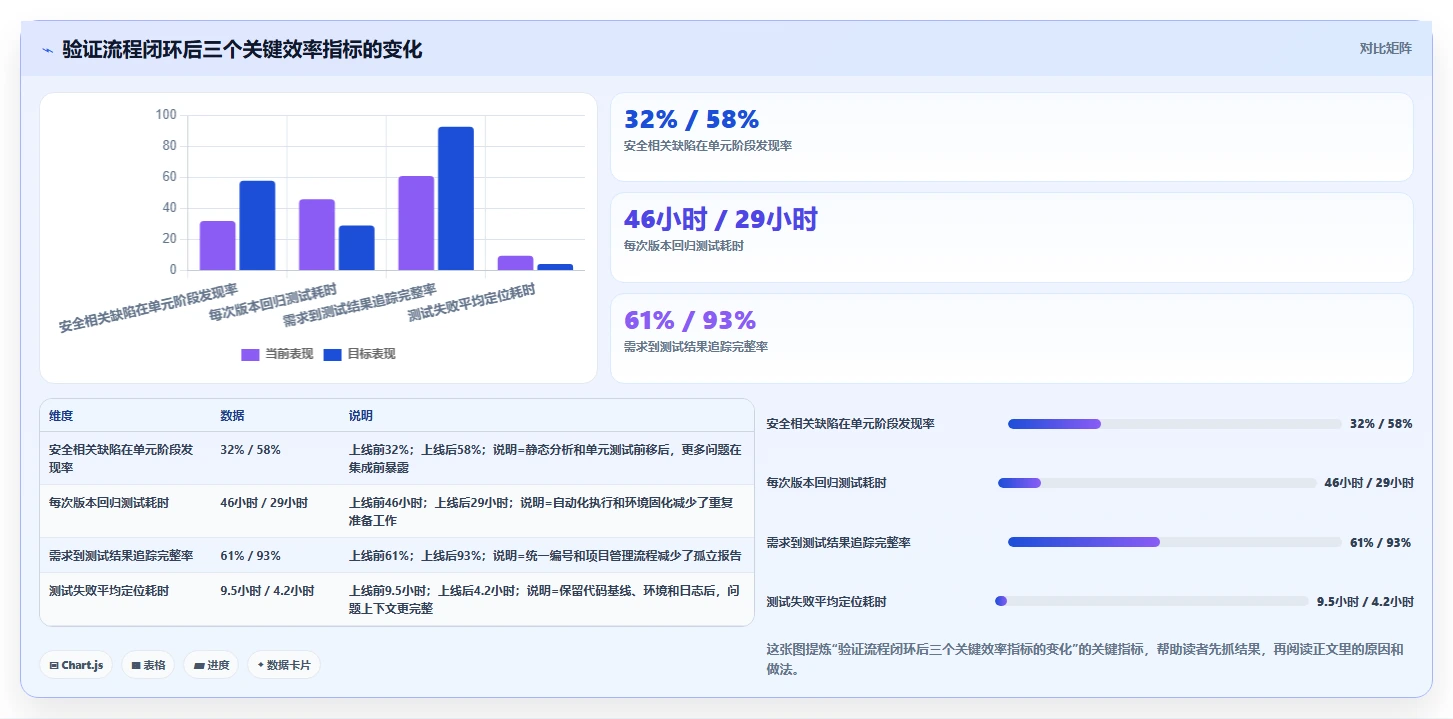The height and width of the screenshot is (719, 1453).
Task: Select the 表格 tag chip
Action: tap(148, 665)
